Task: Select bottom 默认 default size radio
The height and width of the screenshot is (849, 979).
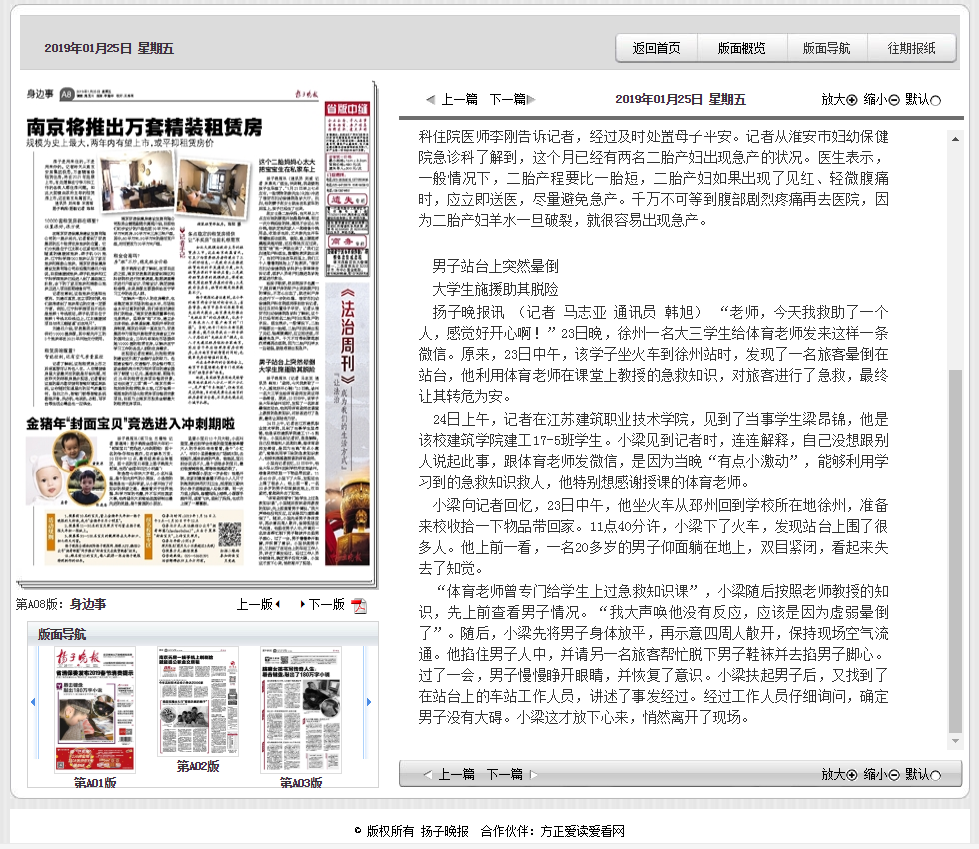Action: [x=936, y=774]
